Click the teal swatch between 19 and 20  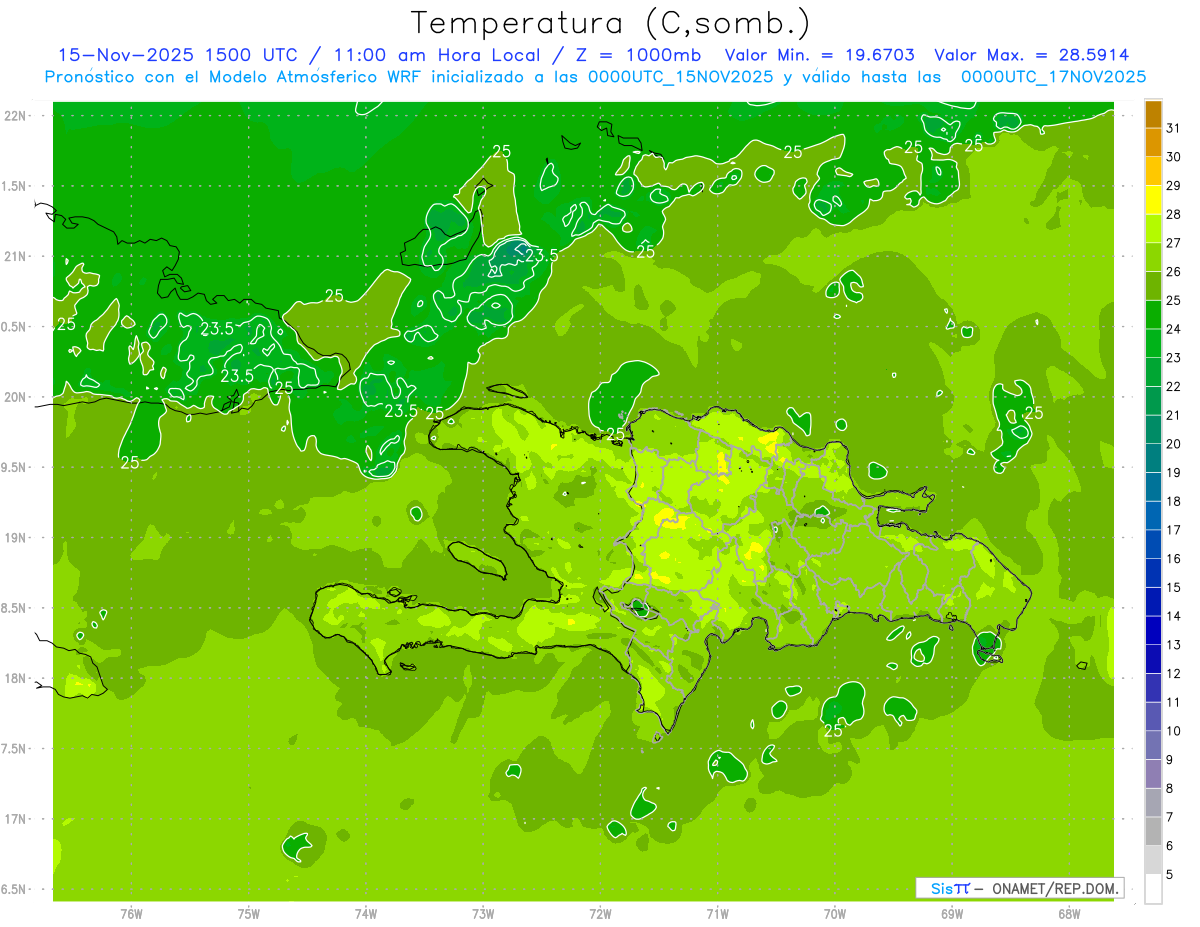pos(1153,458)
